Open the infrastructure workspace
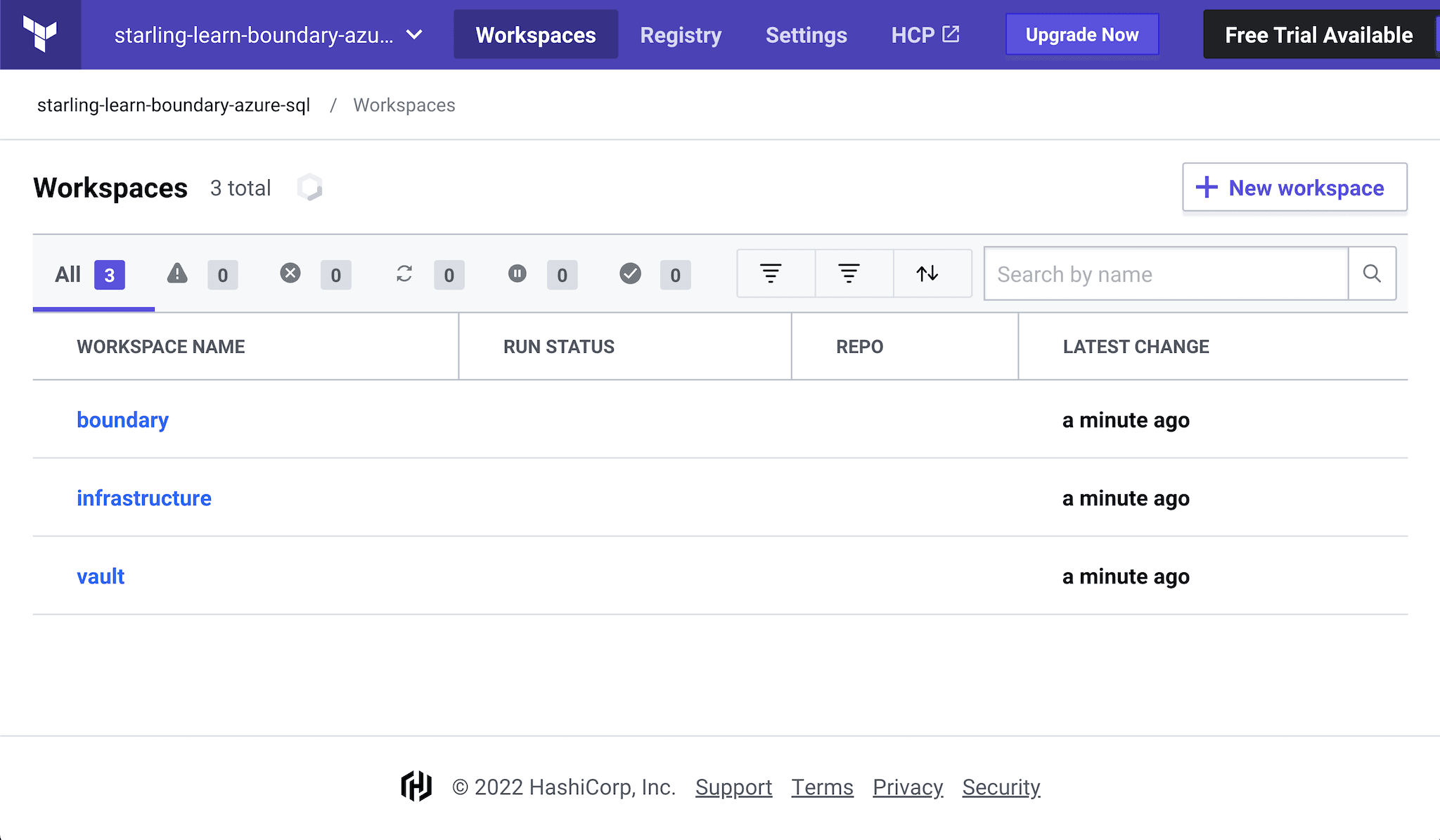 click(x=144, y=498)
